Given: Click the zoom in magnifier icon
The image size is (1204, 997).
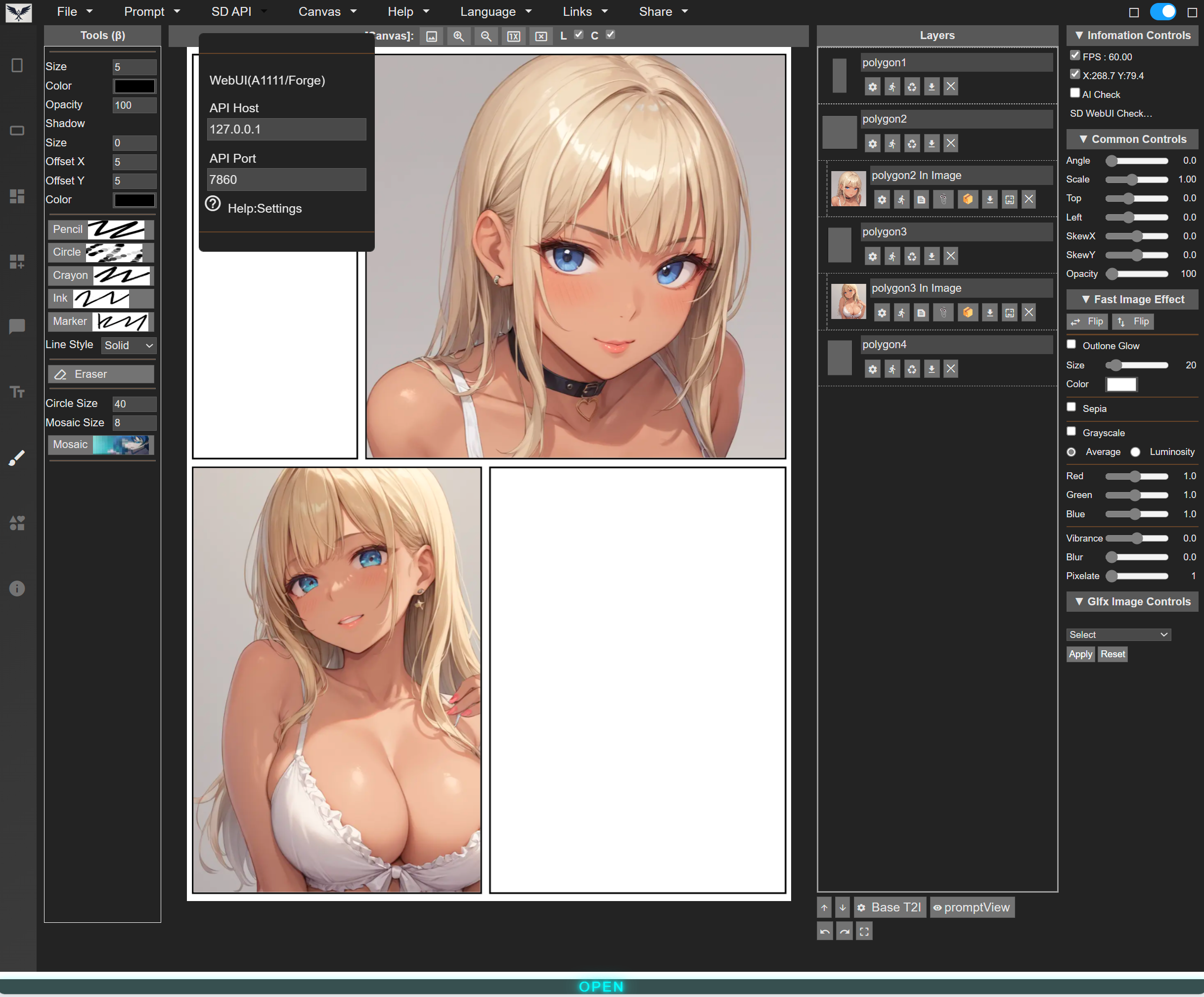Looking at the screenshot, I should click(x=458, y=36).
